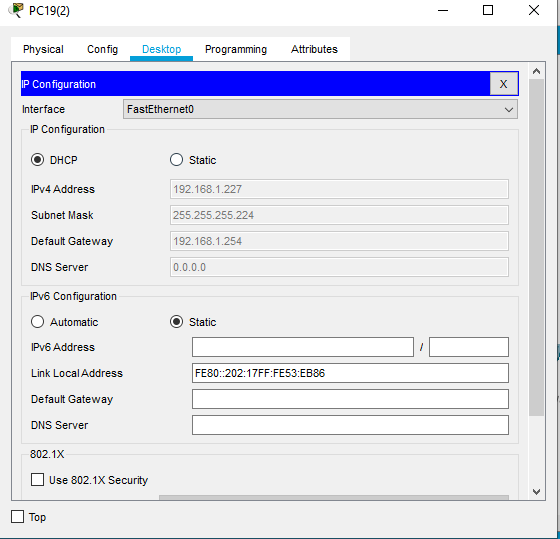Close the PC19(2) window
The width and height of the screenshot is (560, 539).
(x=534, y=10)
